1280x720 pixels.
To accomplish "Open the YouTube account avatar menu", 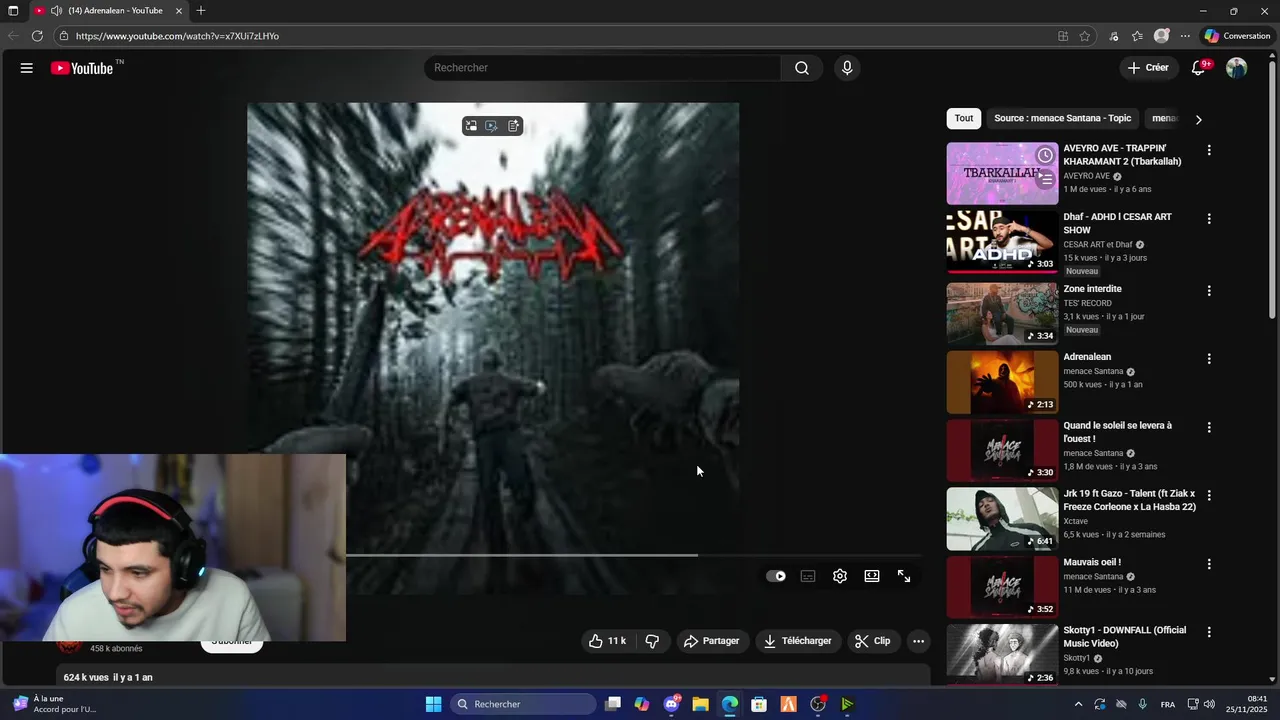I will tap(1237, 68).
